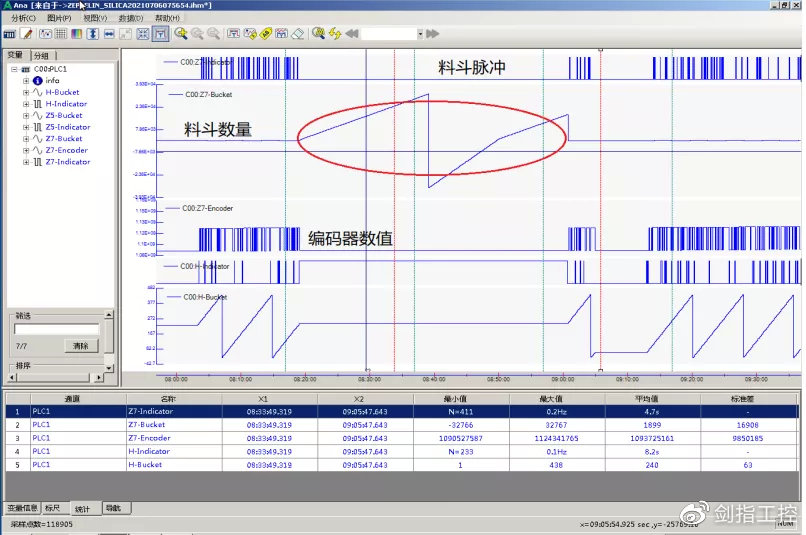This screenshot has height=535, width=806.
Task: Click the yellow lightning bolts icon
Action: [x=335, y=34]
